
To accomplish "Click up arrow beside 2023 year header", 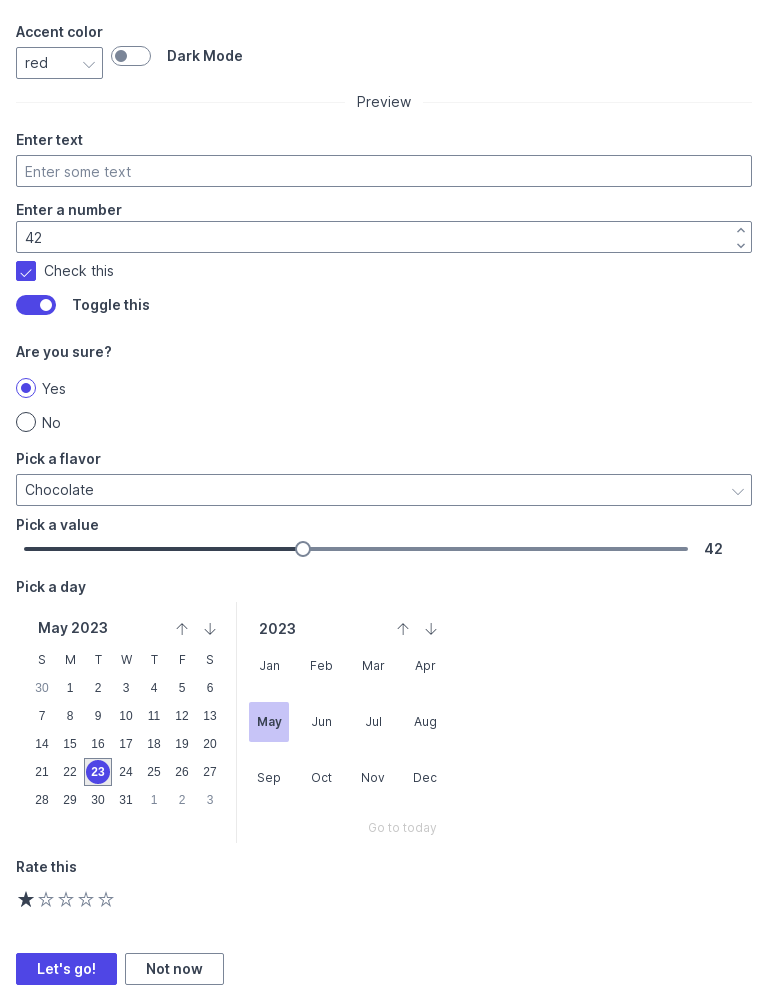I will [403, 629].
